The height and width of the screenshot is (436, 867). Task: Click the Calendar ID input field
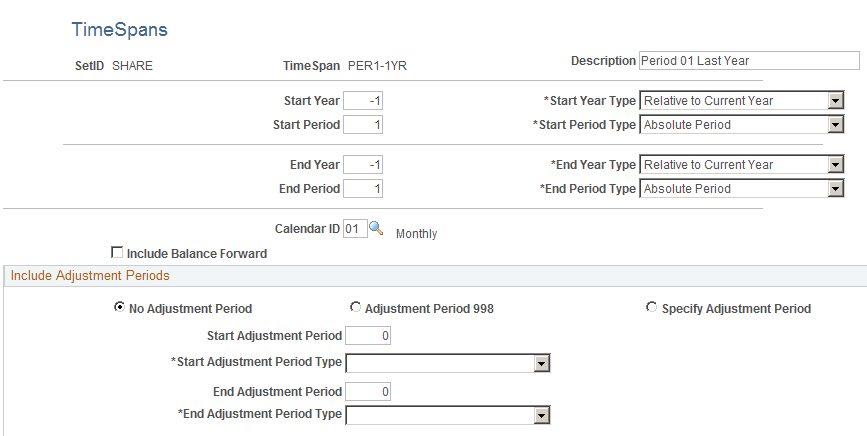[x=352, y=229]
